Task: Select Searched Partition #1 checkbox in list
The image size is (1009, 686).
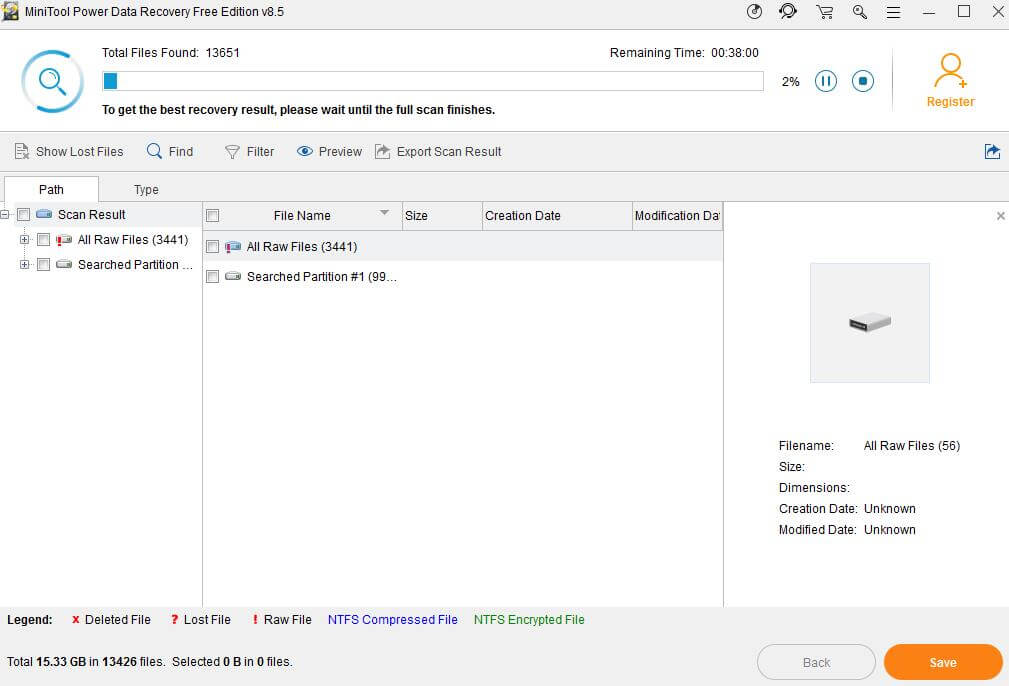Action: tap(212, 277)
